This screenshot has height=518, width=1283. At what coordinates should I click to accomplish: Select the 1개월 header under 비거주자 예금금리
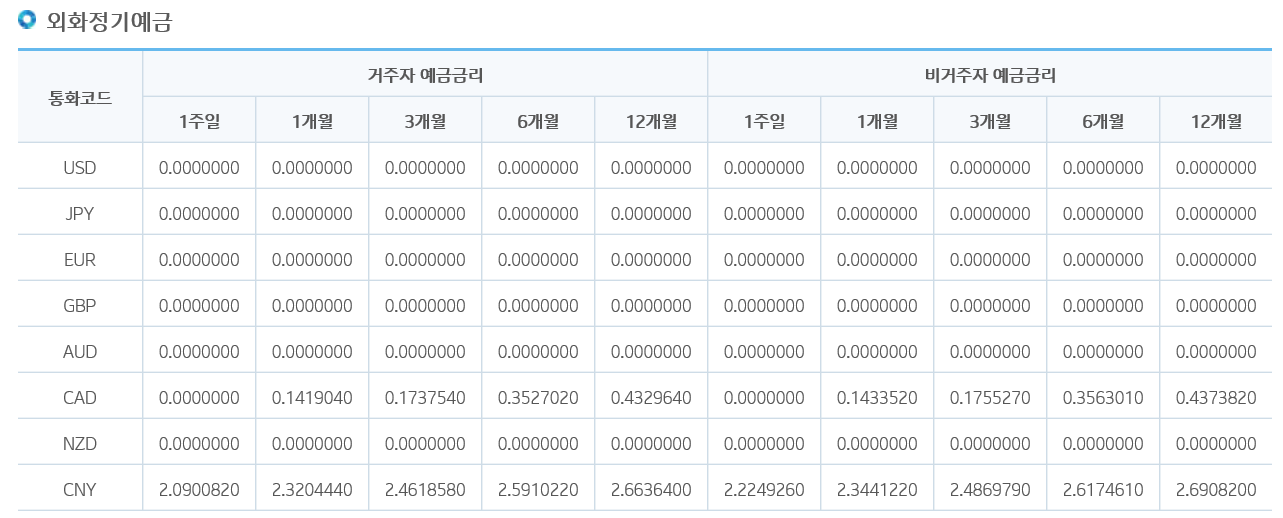coord(877,121)
